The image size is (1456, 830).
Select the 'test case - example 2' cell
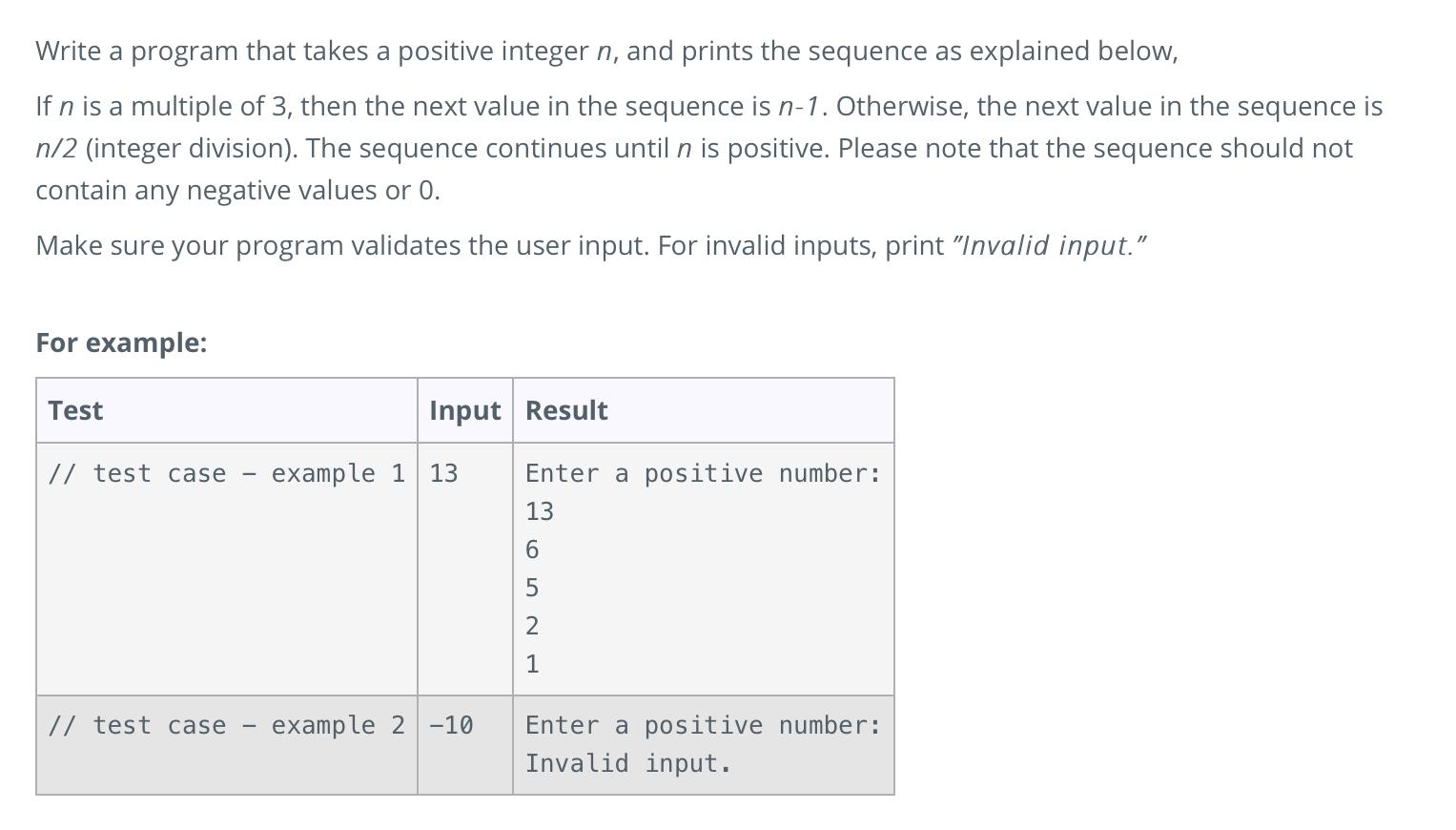click(x=227, y=745)
